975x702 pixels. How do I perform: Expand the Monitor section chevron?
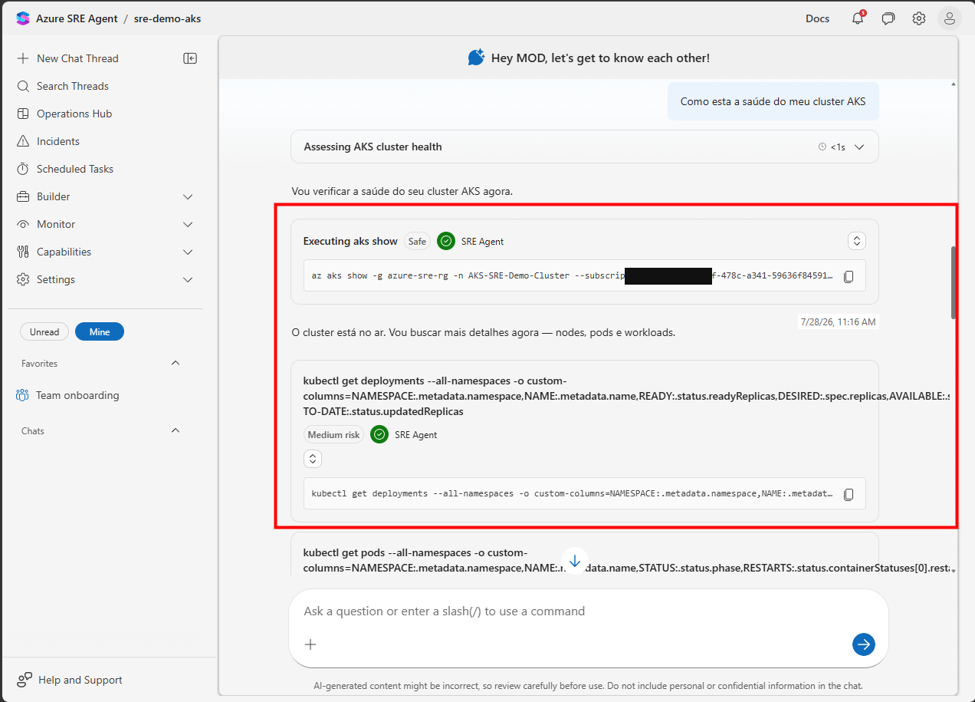pyautogui.click(x=188, y=224)
